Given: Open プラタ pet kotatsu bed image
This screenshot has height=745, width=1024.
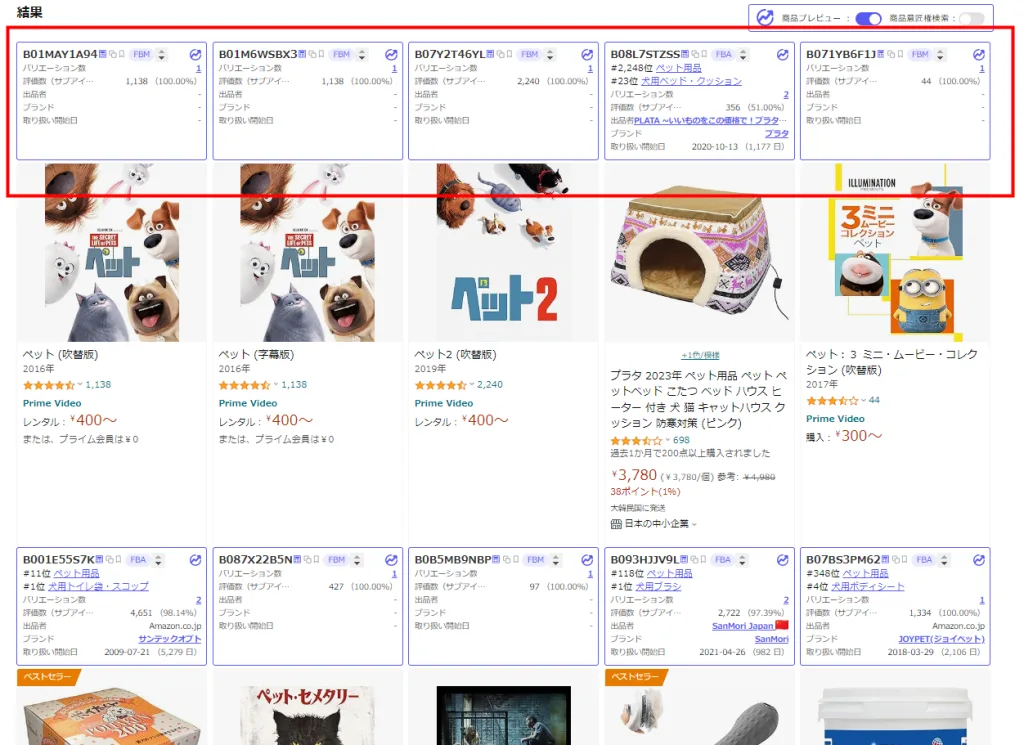Looking at the screenshot, I should point(699,252).
